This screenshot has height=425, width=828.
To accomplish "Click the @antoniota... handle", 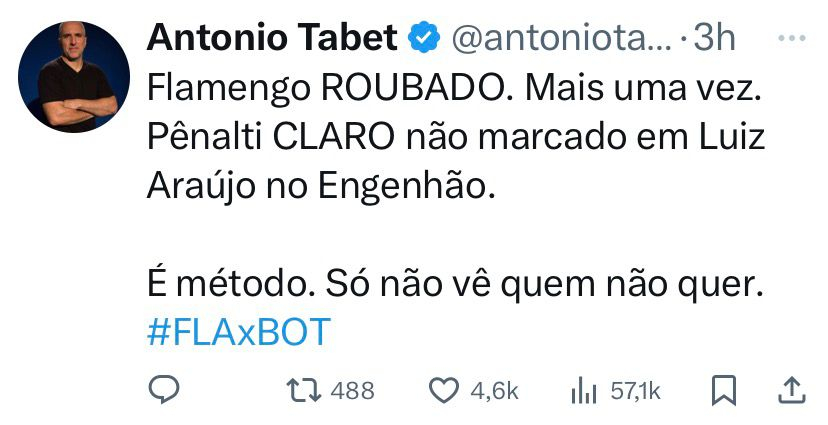I will pyautogui.click(x=561, y=39).
